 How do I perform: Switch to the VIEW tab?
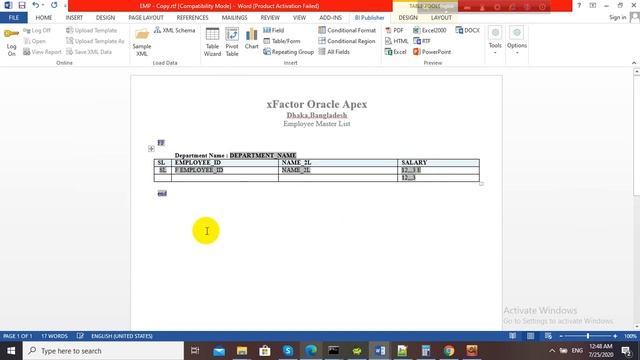(299, 18)
